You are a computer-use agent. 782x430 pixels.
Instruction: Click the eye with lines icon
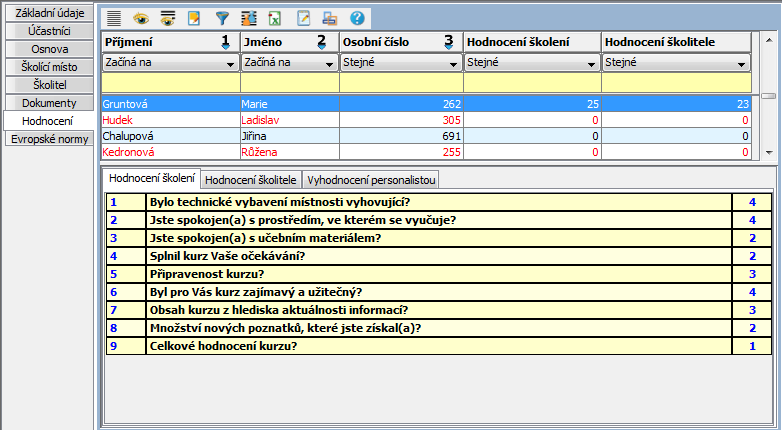click(x=168, y=18)
